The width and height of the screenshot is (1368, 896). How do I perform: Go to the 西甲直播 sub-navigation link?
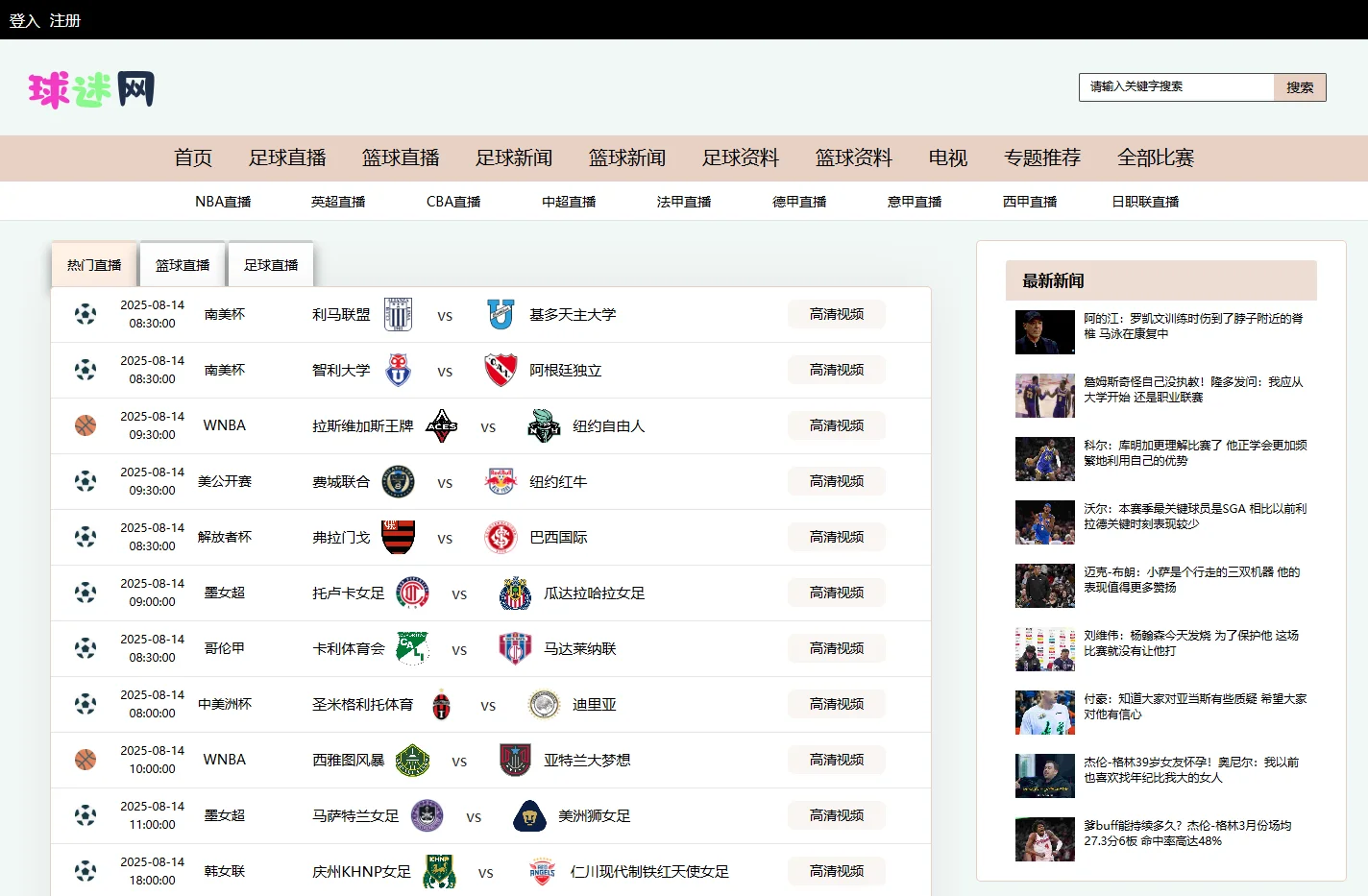pyautogui.click(x=1030, y=202)
